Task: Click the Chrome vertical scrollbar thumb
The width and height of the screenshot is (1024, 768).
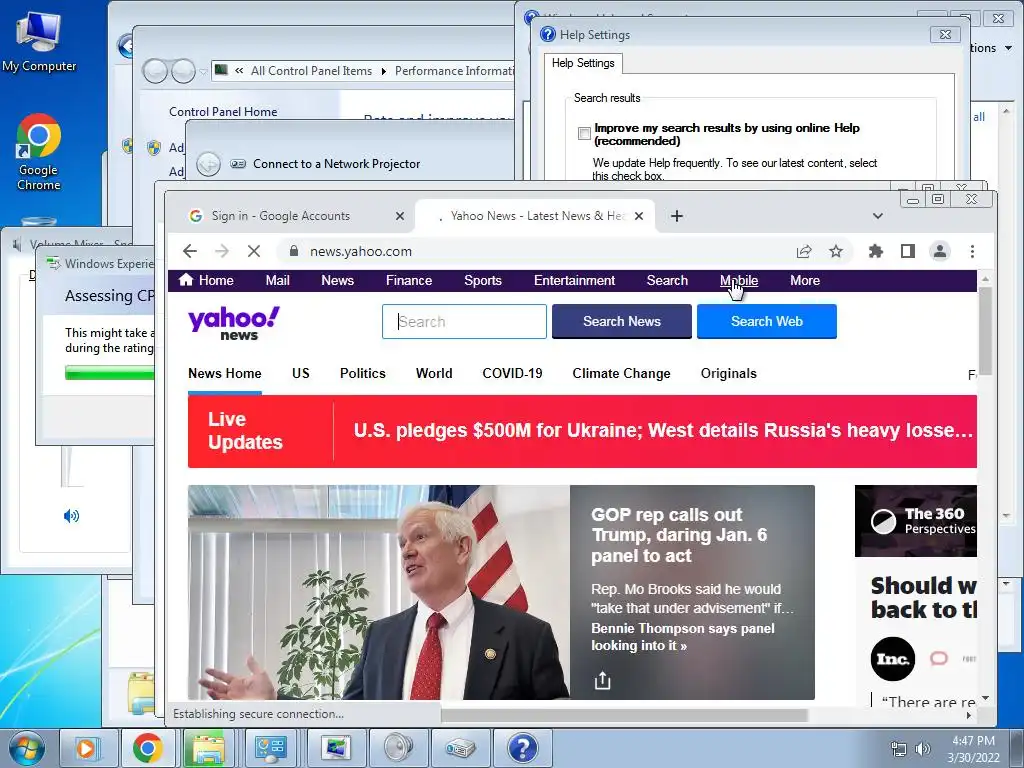Action: point(985,330)
